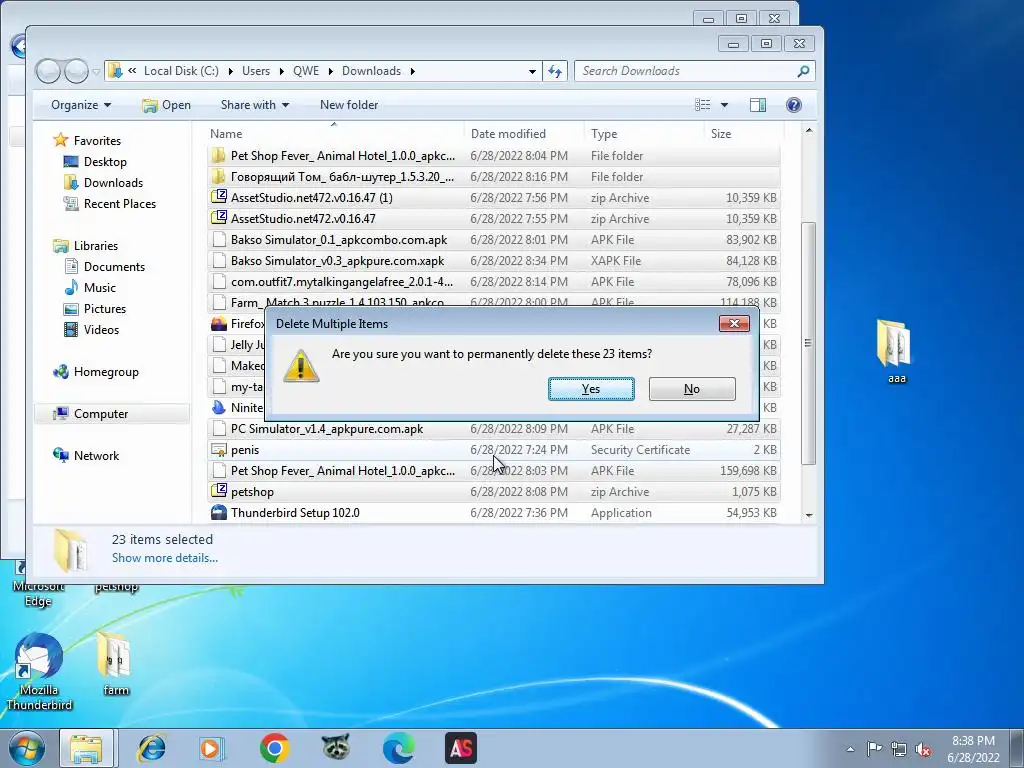Select Thunderbird Setup 102.0 application icon

219,513
